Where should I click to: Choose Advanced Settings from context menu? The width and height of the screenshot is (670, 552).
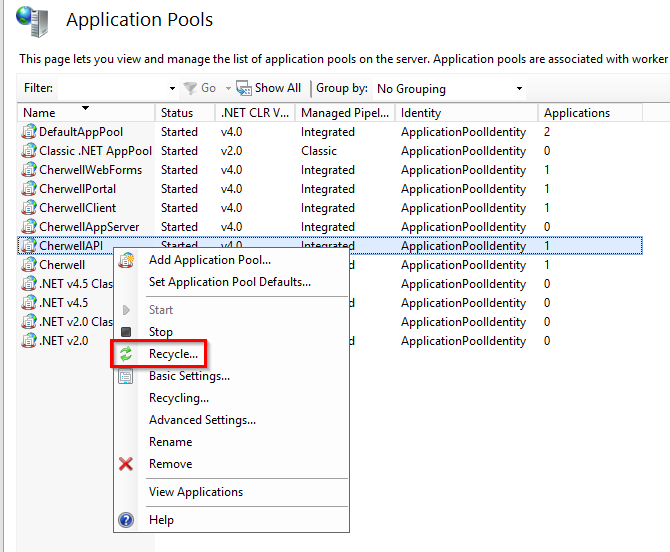[x=202, y=420]
